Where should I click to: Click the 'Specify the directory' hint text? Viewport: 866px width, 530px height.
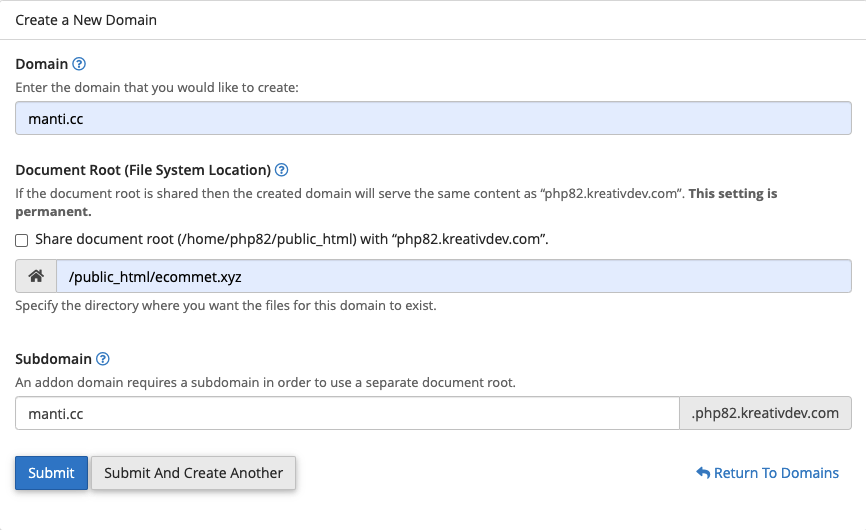(226, 306)
